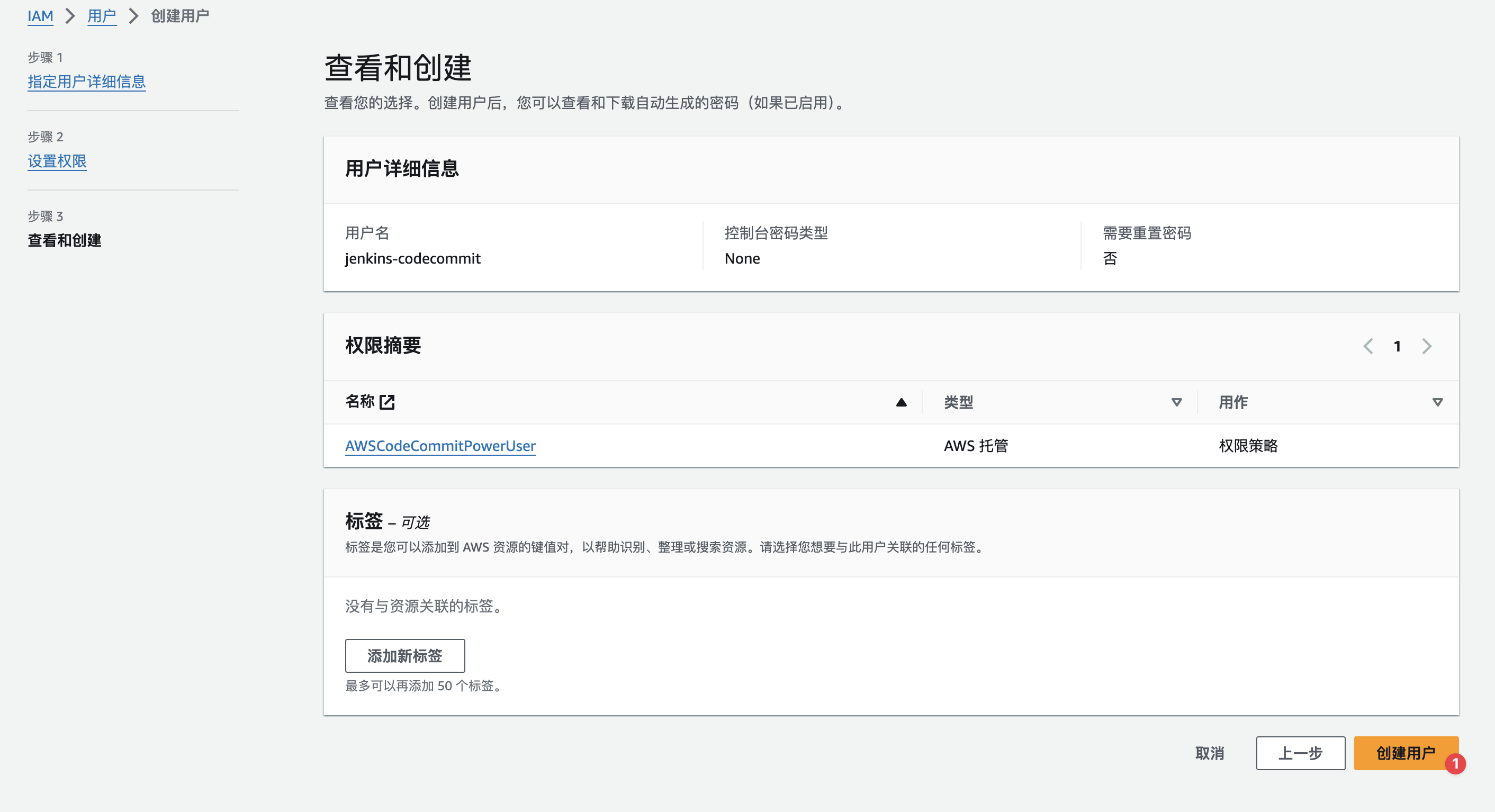This screenshot has width=1495, height=812.
Task: Click the 用作 column header
Action: (1233, 402)
